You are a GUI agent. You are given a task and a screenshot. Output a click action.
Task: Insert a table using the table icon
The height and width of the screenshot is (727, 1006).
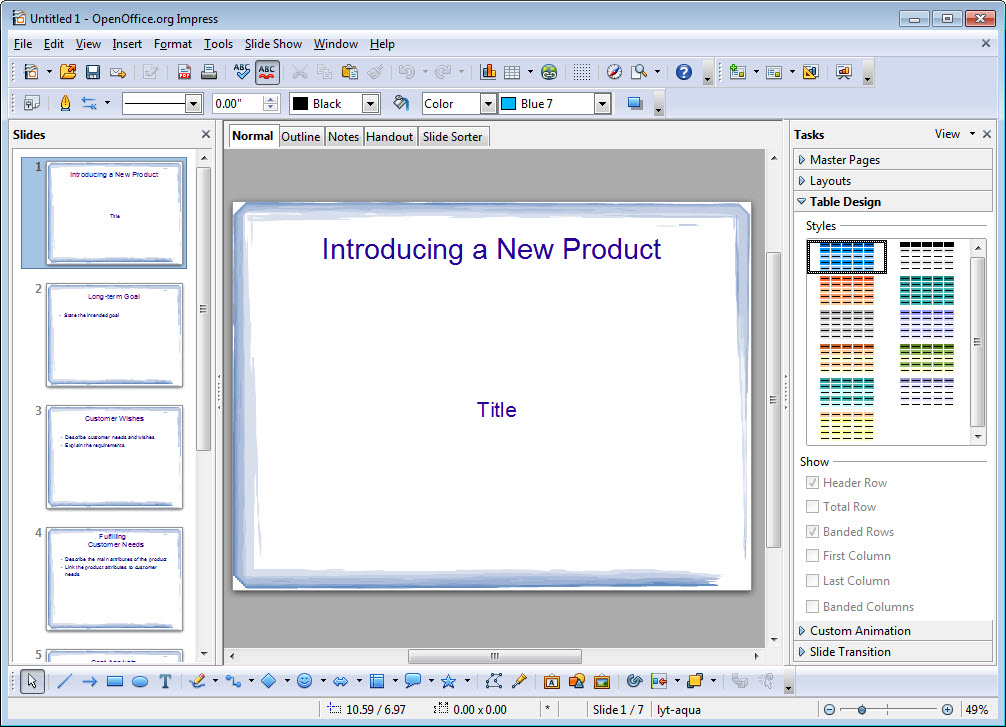512,72
